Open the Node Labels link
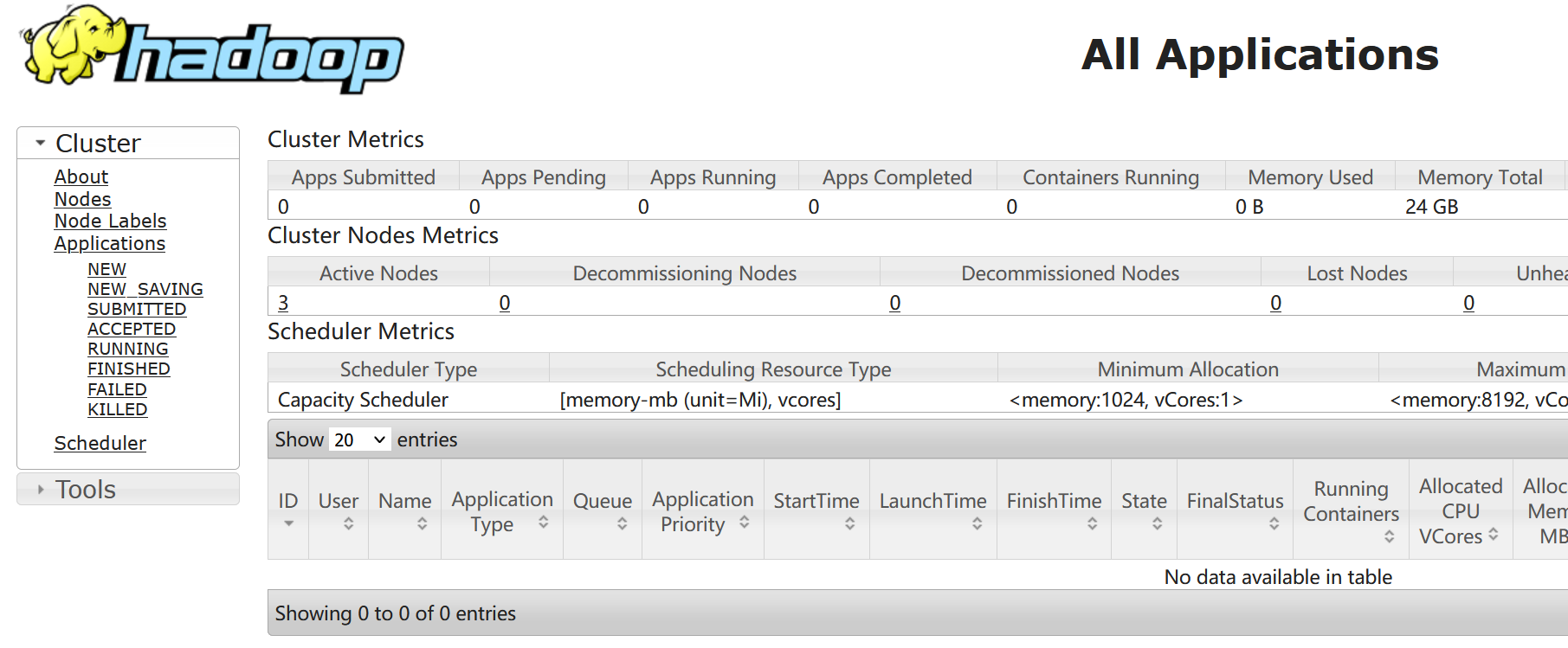1568x648 pixels. 110,221
